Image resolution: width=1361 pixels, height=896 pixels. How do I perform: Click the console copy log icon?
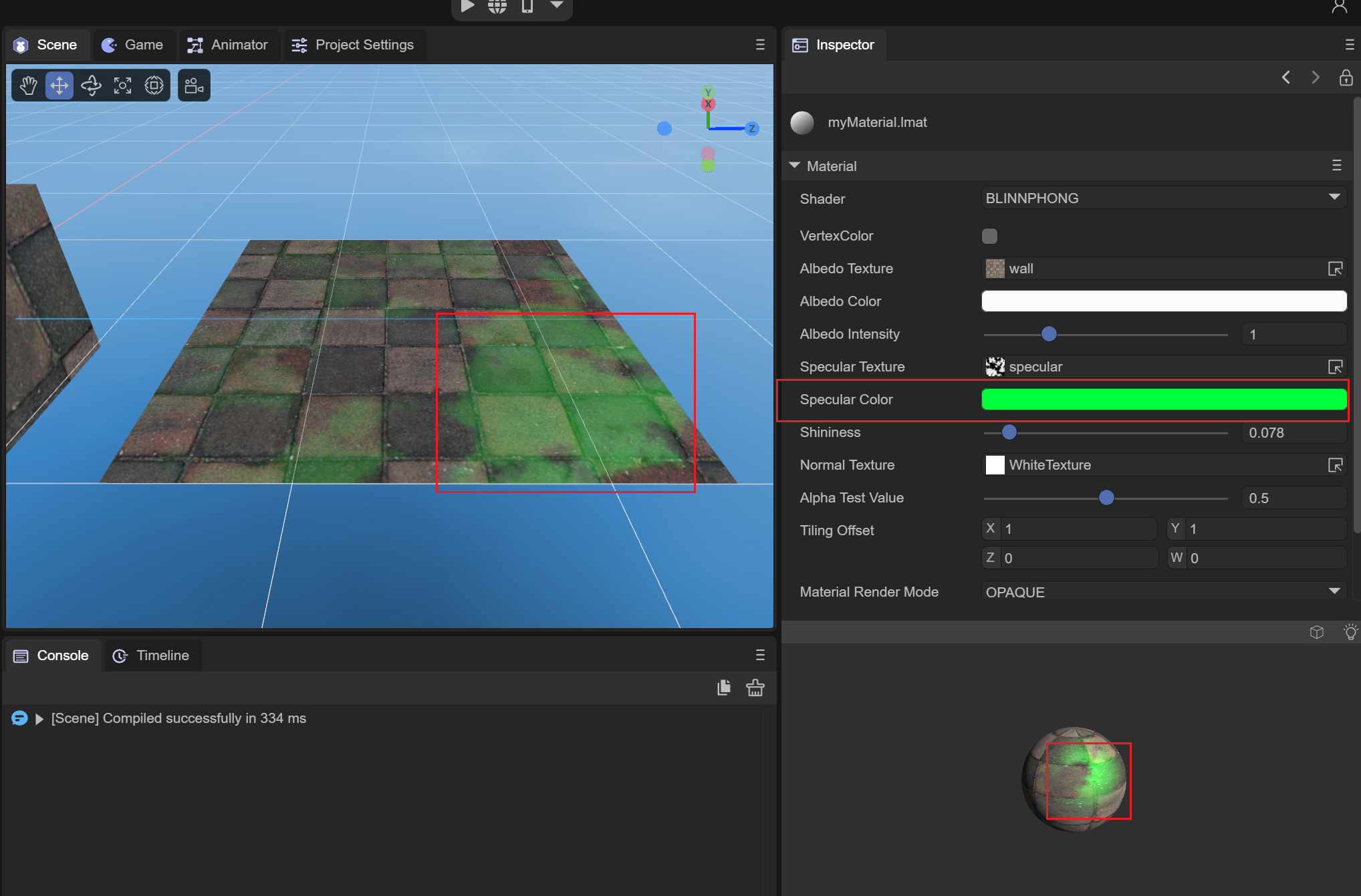(724, 688)
